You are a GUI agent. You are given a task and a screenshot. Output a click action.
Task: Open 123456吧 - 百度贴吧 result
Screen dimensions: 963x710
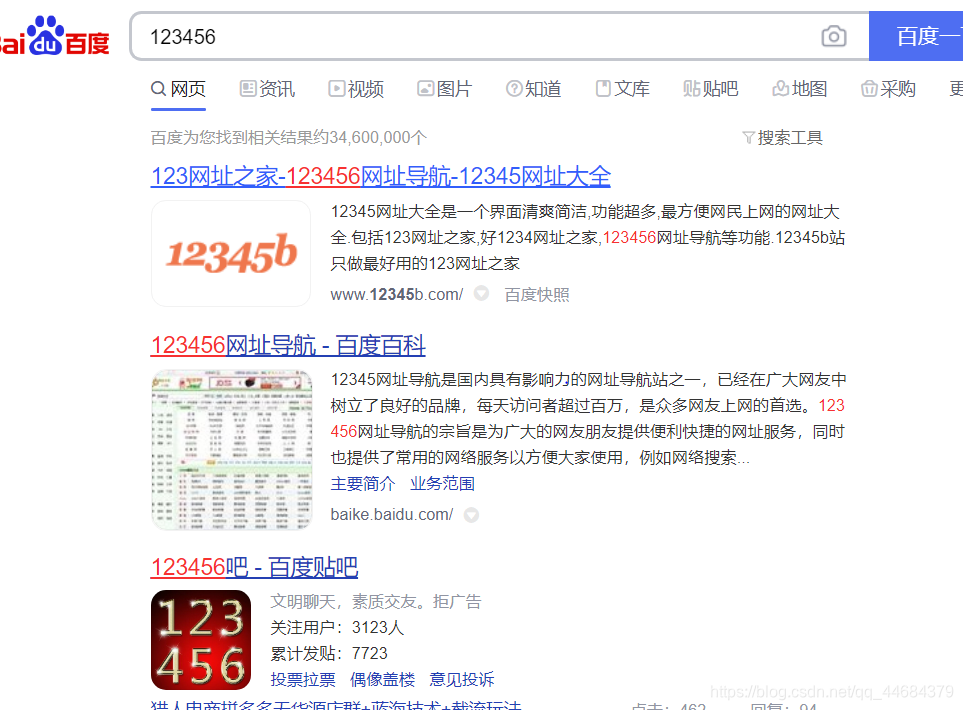(x=254, y=567)
